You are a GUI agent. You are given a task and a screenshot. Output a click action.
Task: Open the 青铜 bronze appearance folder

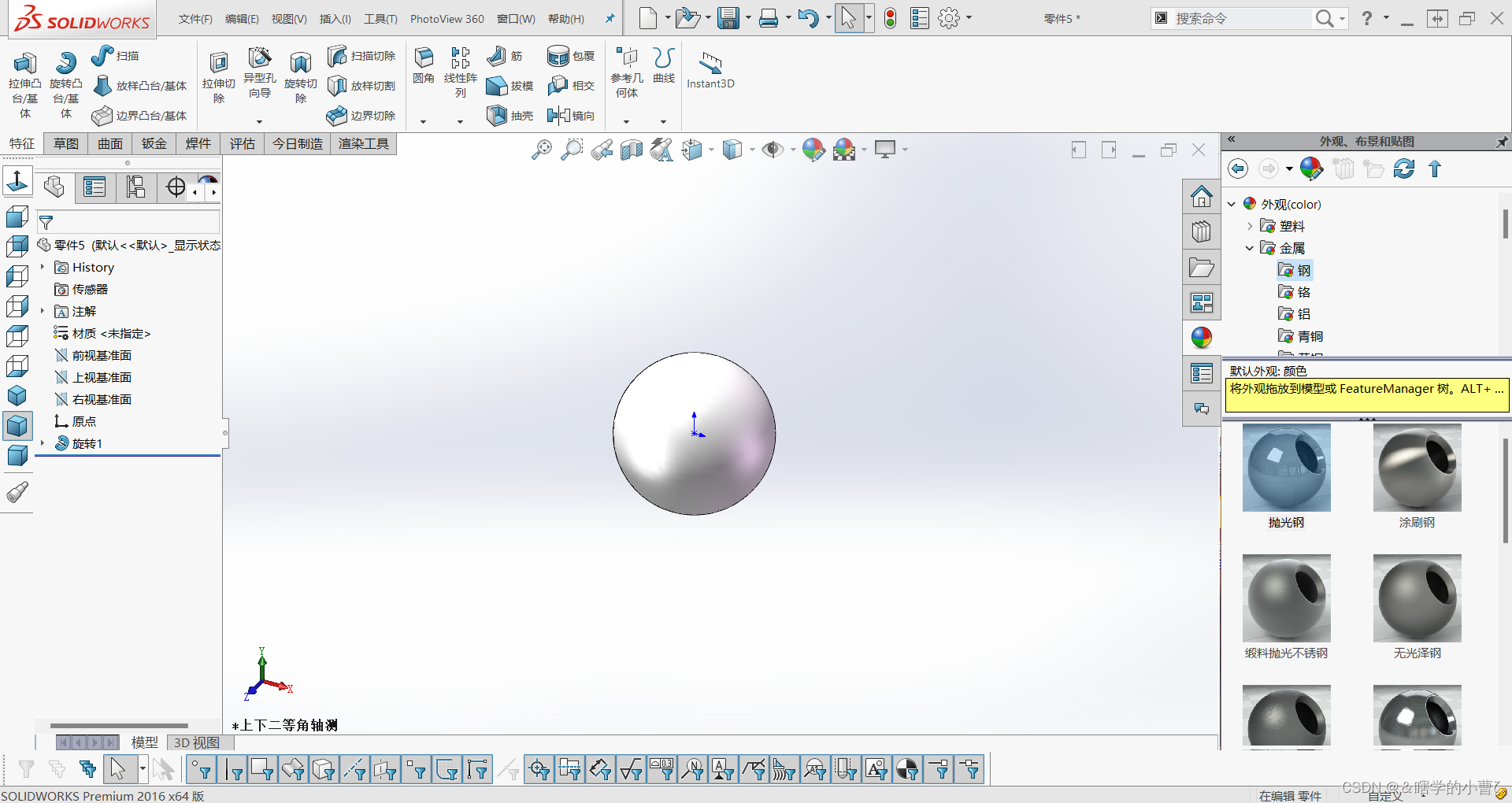pos(1300,336)
